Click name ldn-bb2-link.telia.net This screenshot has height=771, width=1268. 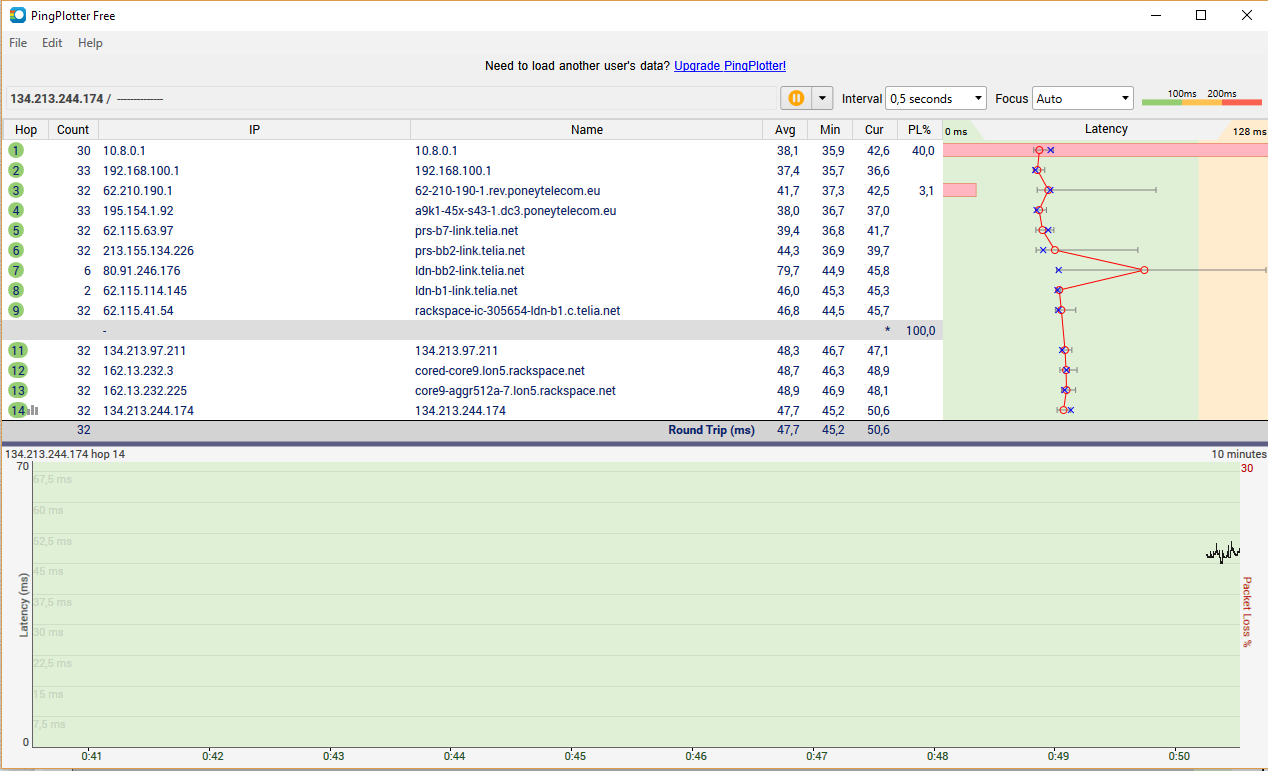click(x=469, y=270)
